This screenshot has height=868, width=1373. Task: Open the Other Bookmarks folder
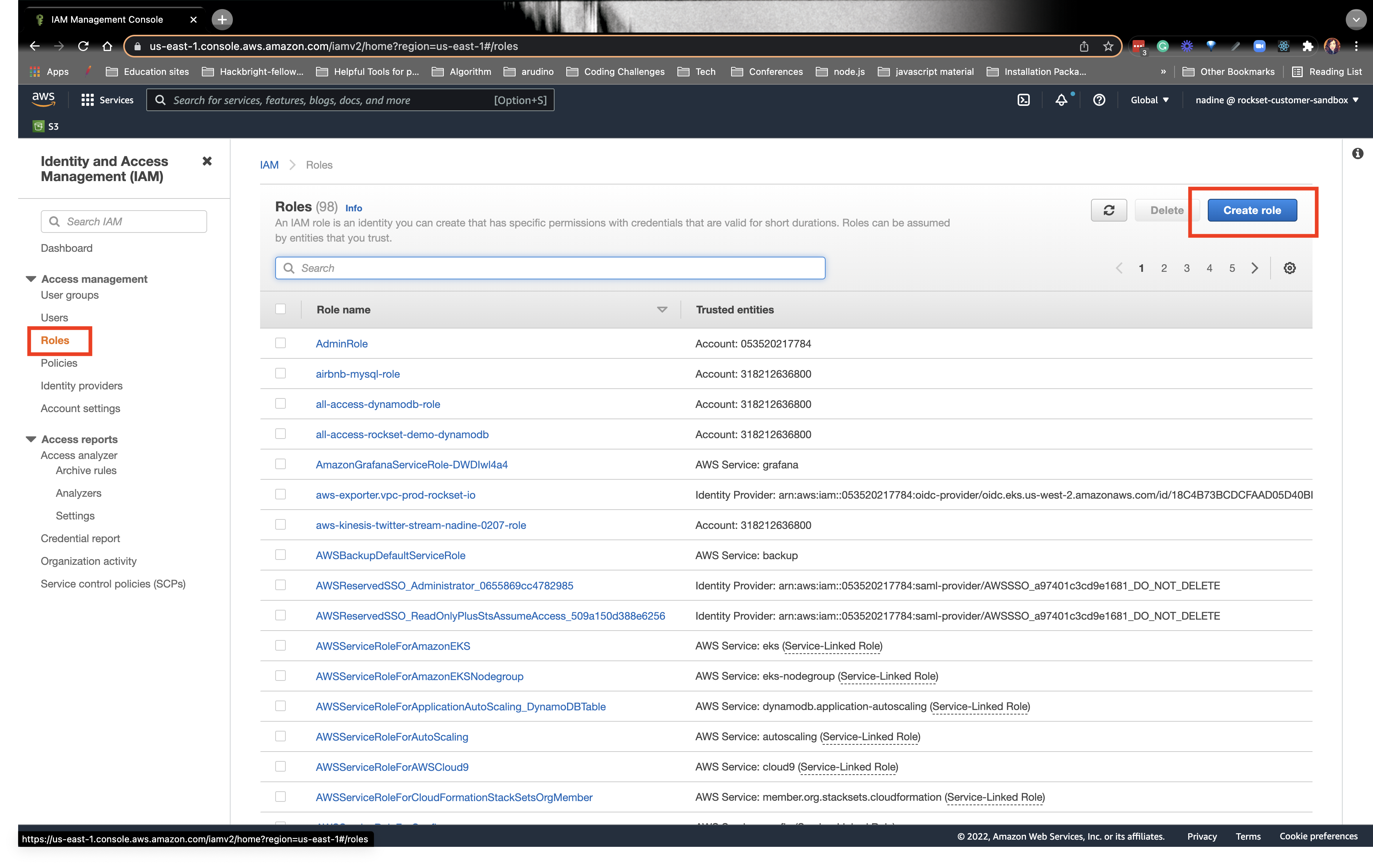[x=1229, y=71]
